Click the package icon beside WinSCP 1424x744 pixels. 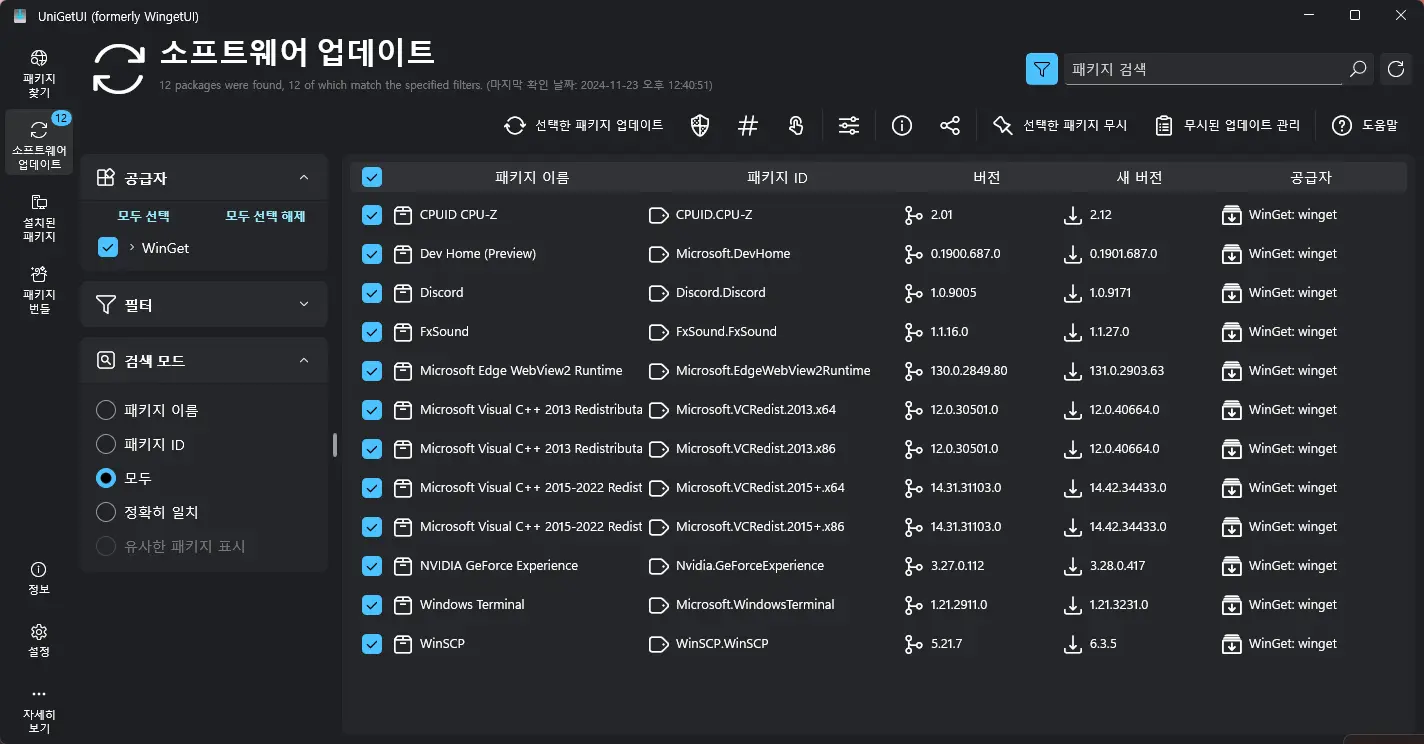click(403, 644)
